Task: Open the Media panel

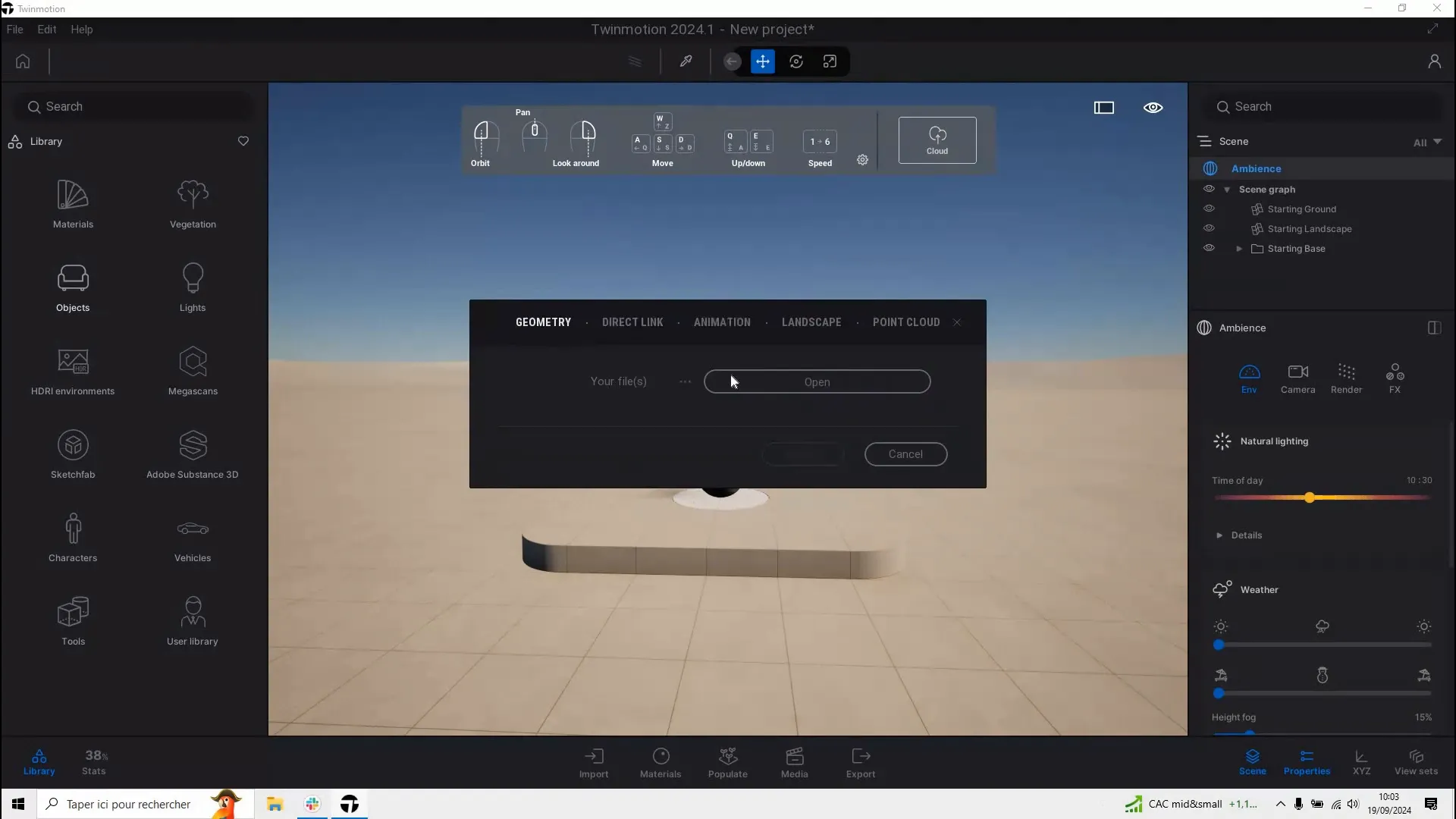Action: coord(795,763)
